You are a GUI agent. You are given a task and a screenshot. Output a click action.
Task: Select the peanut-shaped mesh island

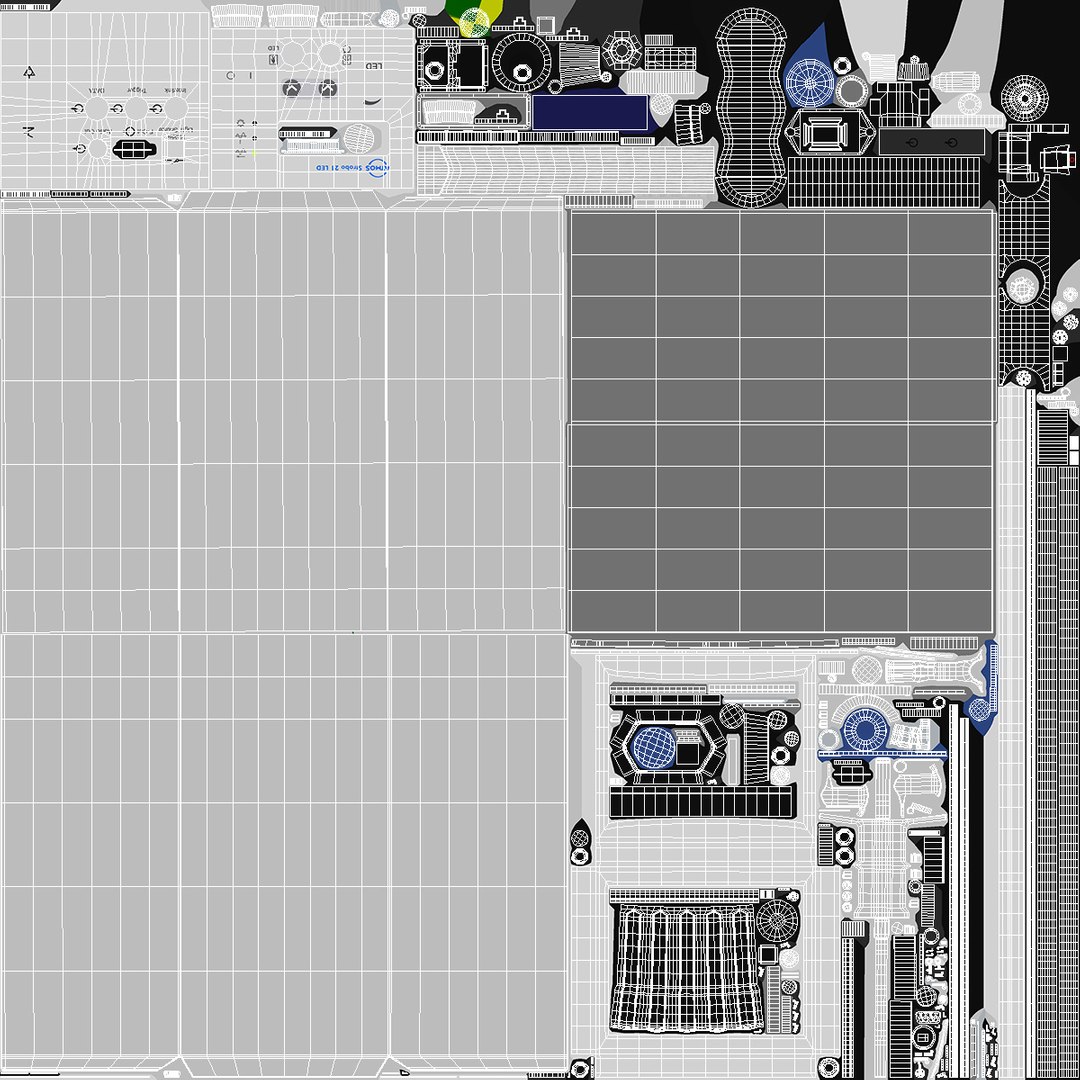click(x=750, y=107)
